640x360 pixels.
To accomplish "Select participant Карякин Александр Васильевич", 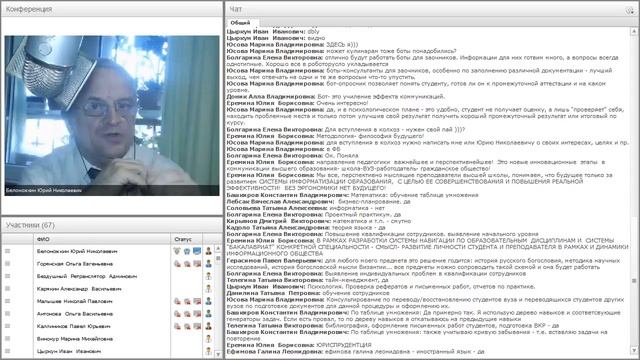I will (79, 289).
